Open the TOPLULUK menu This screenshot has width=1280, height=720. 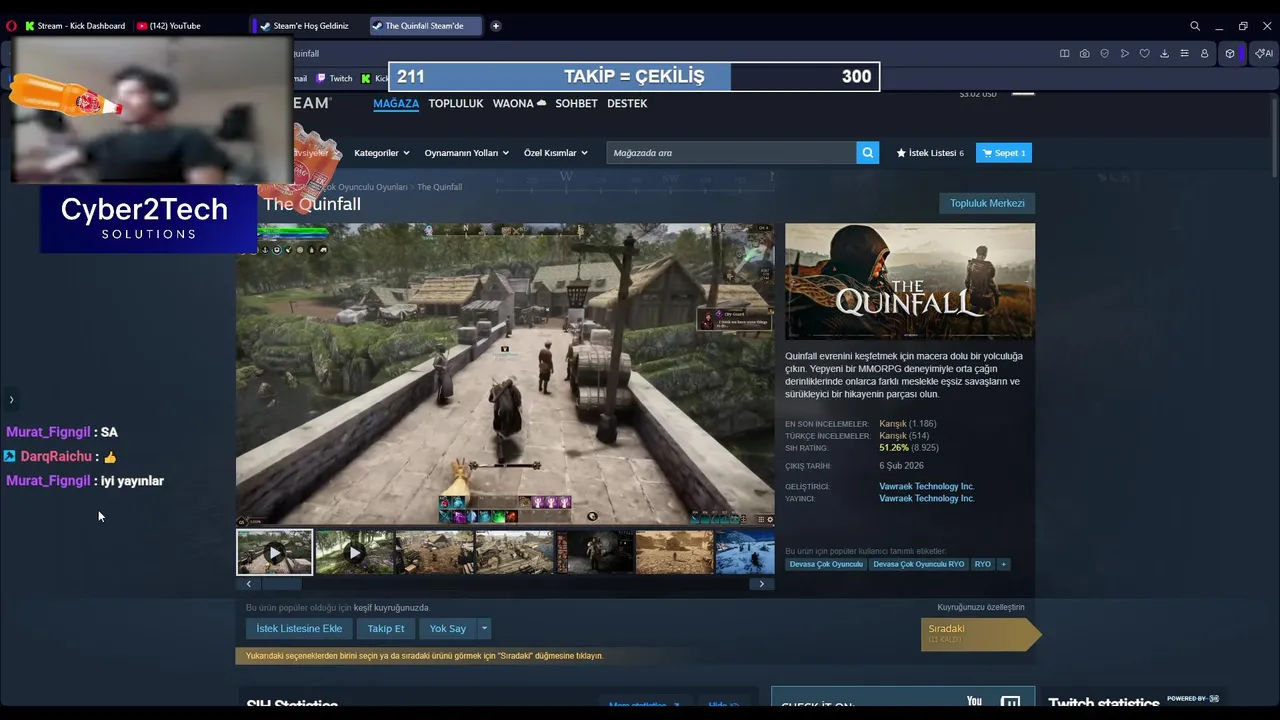456,103
